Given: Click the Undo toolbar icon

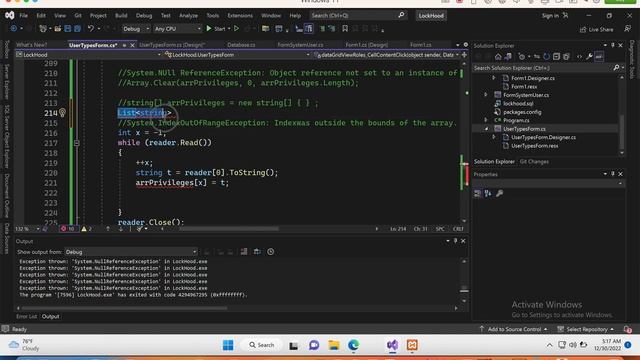Looking at the screenshot, I should pos(91,29).
